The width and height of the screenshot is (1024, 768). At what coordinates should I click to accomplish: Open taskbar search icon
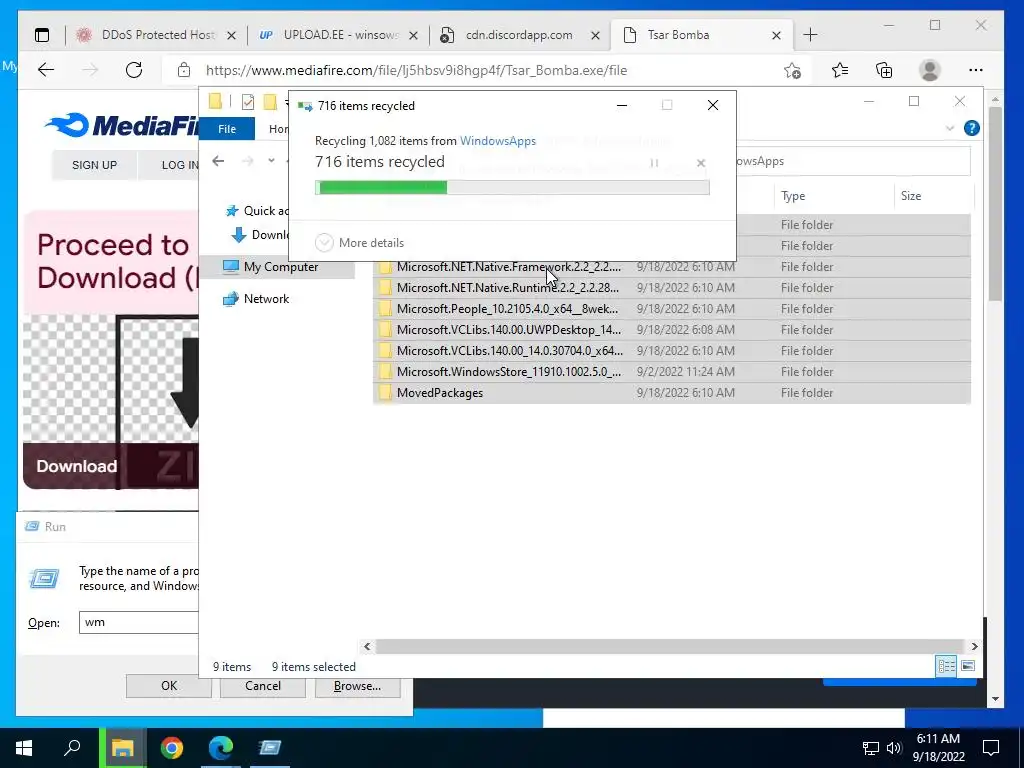point(72,748)
